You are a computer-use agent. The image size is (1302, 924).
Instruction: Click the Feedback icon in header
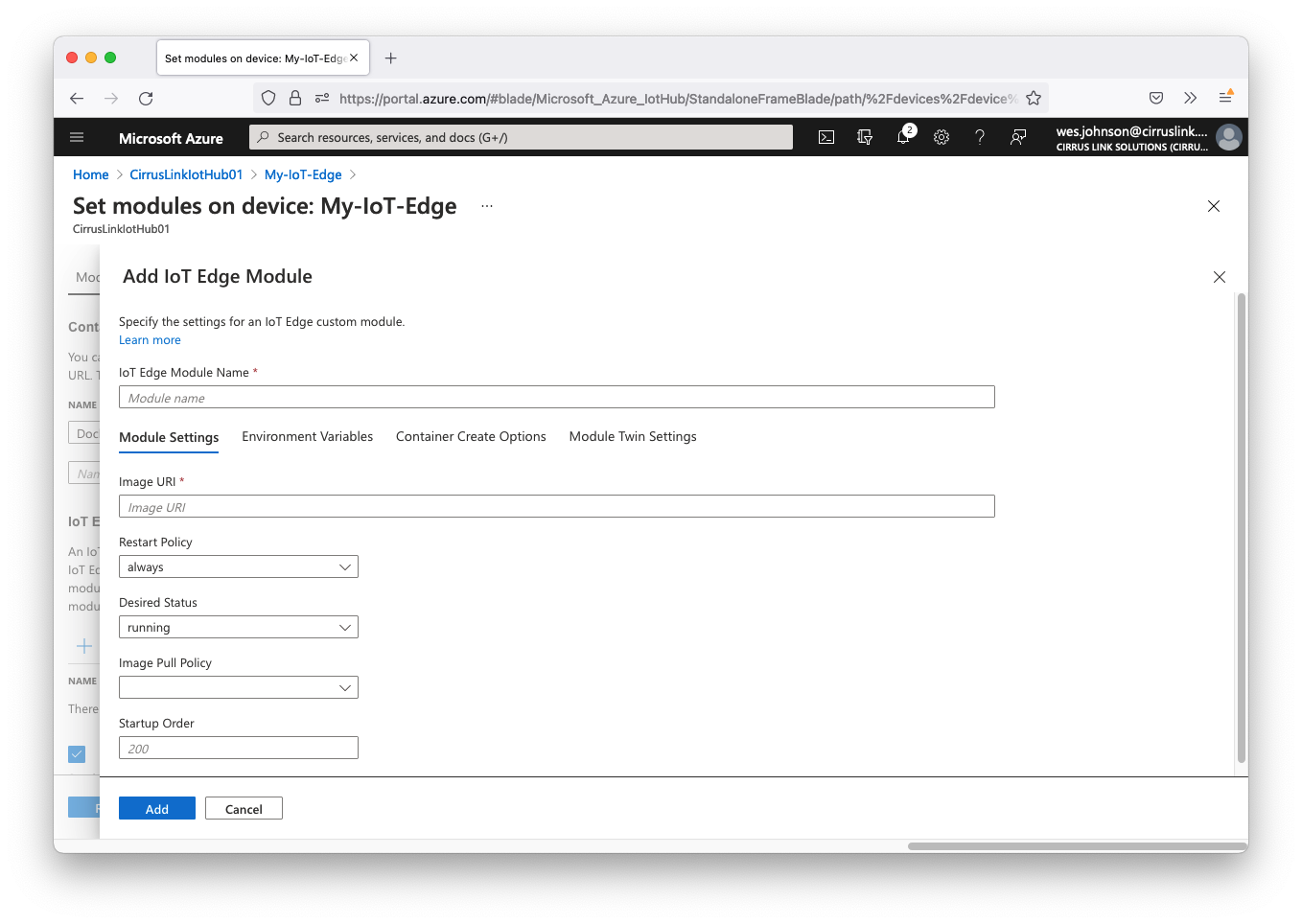1018,137
